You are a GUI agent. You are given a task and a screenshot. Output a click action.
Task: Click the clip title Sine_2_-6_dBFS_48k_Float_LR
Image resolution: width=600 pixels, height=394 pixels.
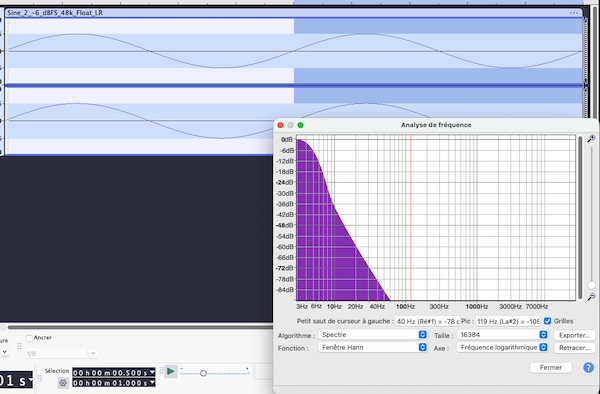click(55, 13)
